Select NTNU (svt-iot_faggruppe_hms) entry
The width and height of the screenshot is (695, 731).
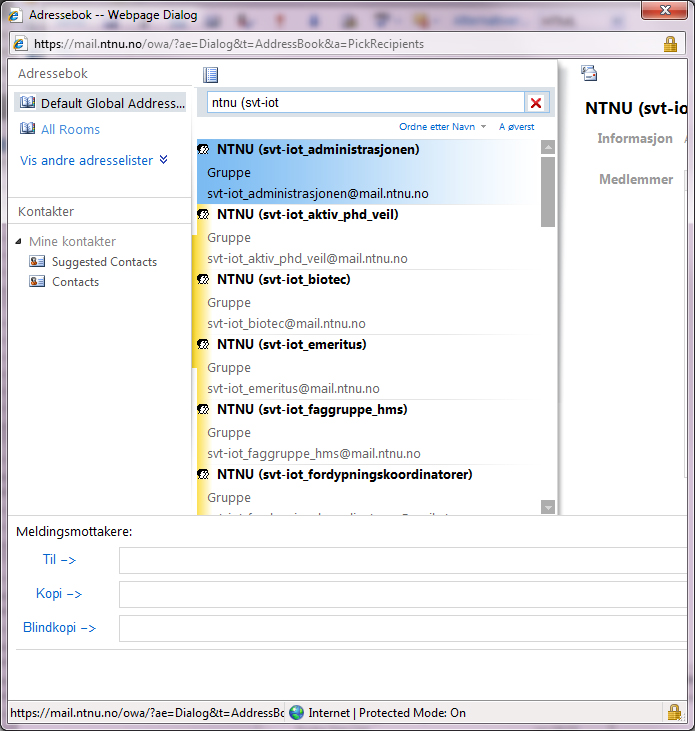tap(368, 432)
